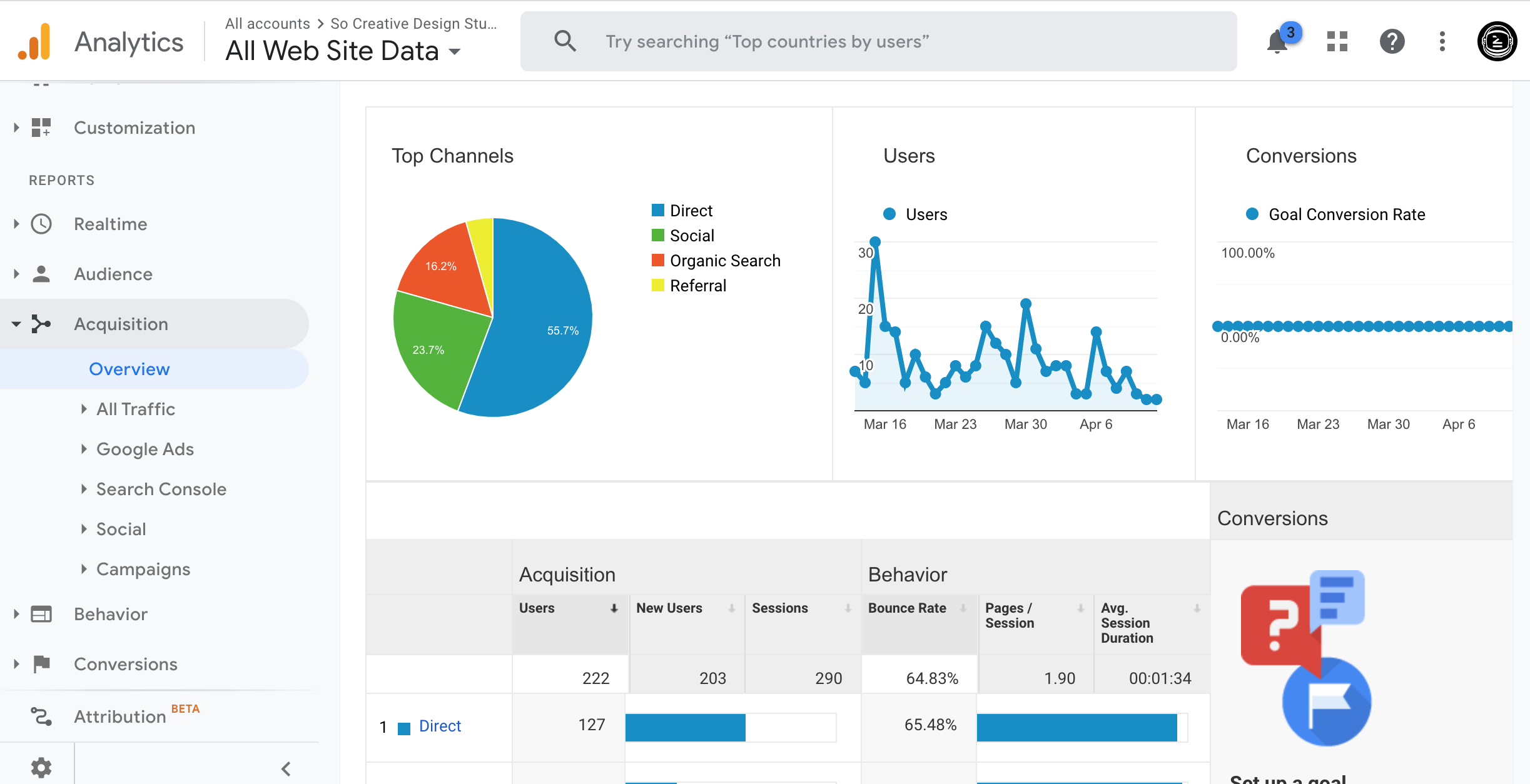The height and width of the screenshot is (784, 1530).
Task: Click the orange Organic Search legend swatch
Action: coord(657,260)
